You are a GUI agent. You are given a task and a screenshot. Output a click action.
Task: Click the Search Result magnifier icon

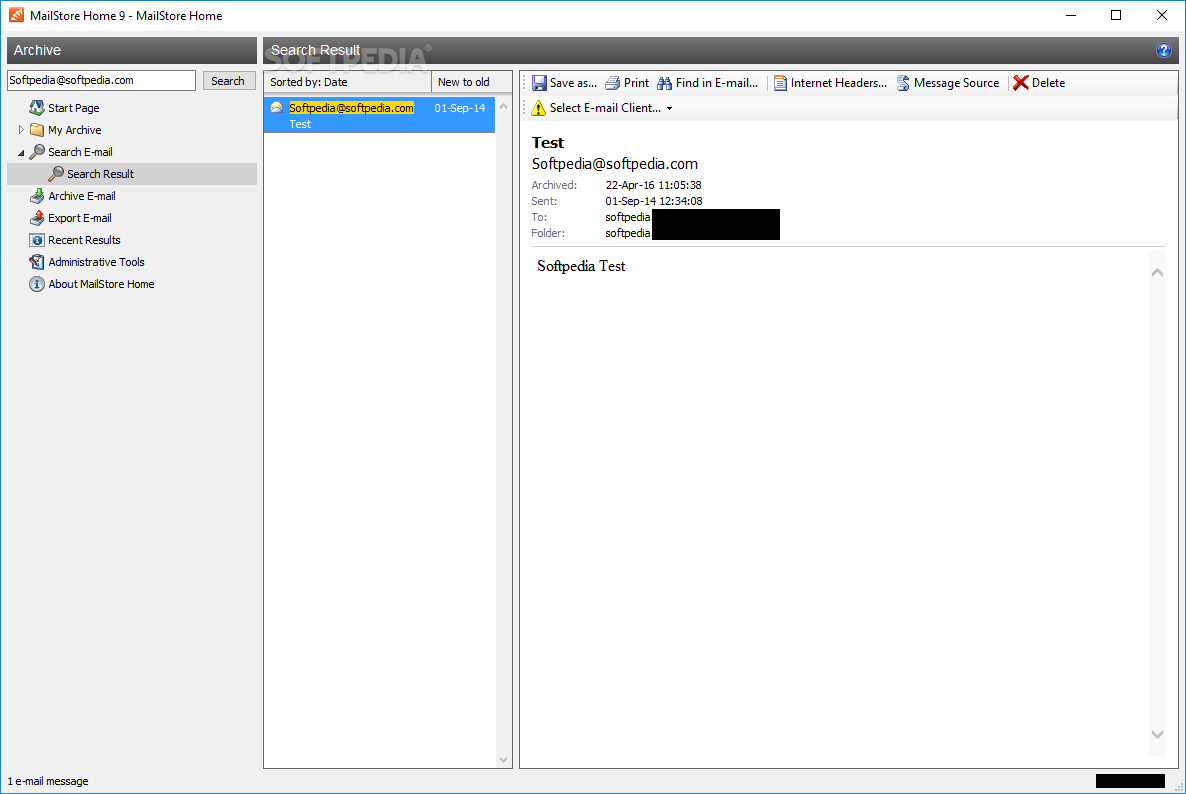(56, 173)
